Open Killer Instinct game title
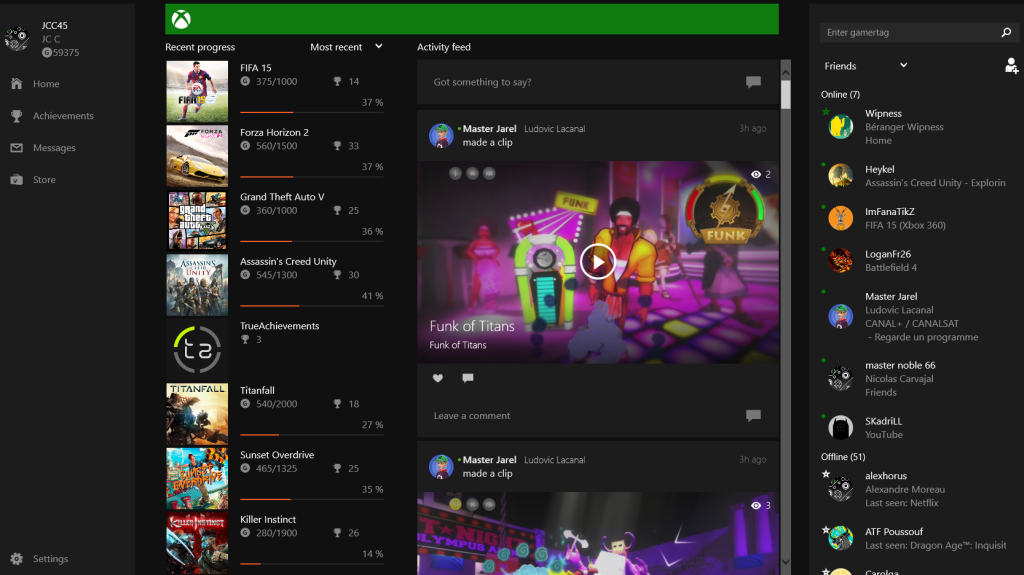Image resolution: width=1024 pixels, height=575 pixels. coord(268,519)
